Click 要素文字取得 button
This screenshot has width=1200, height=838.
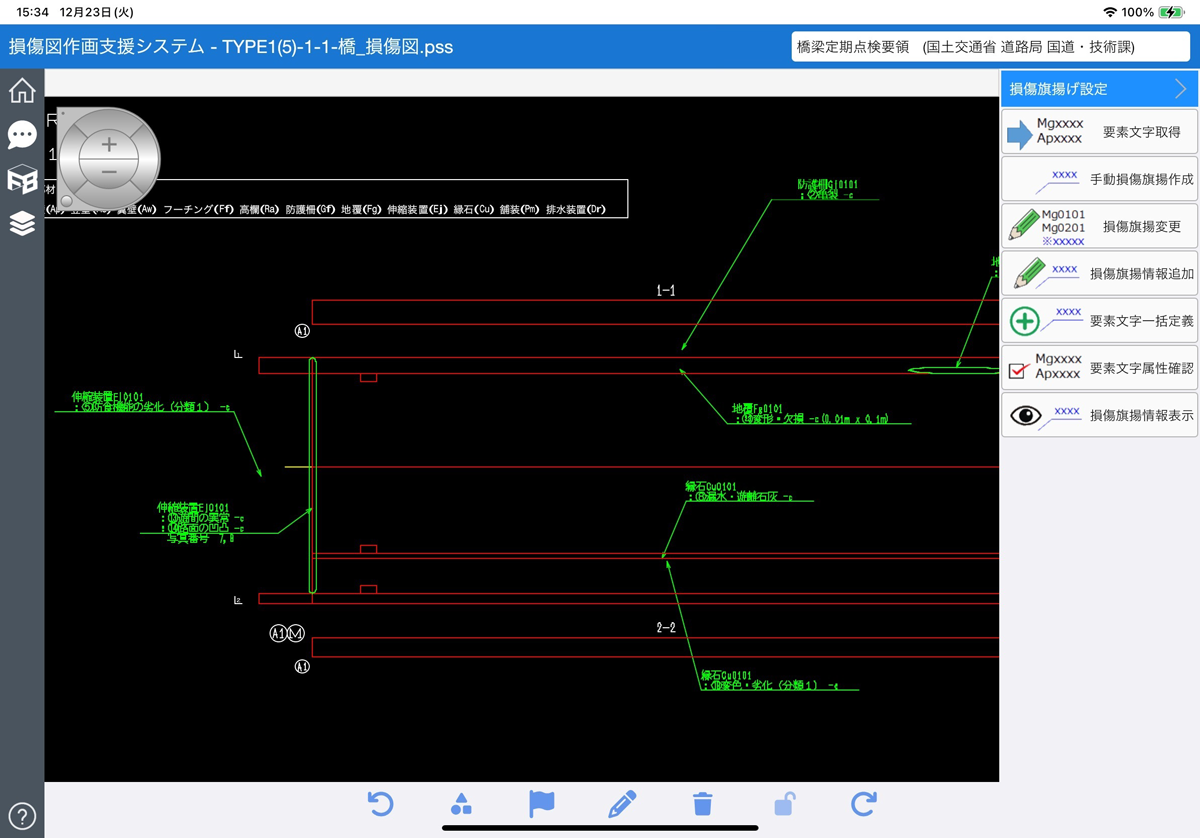[x=1099, y=132]
